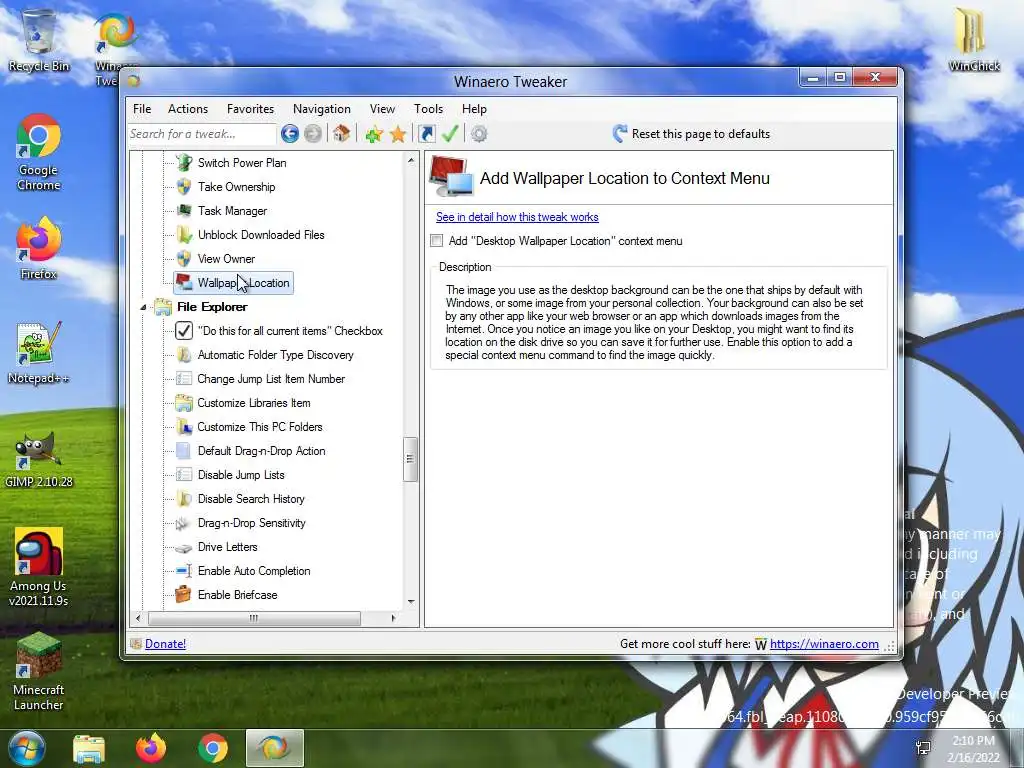The width and height of the screenshot is (1024, 768).
Task: Click the Default Drag-n-Drop Action icon
Action: tap(184, 451)
